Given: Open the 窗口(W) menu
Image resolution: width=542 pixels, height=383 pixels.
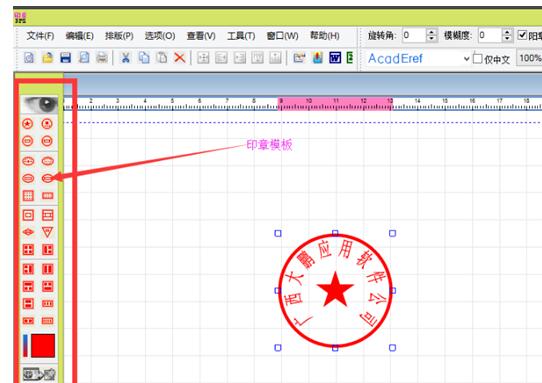Looking at the screenshot, I should tap(282, 36).
